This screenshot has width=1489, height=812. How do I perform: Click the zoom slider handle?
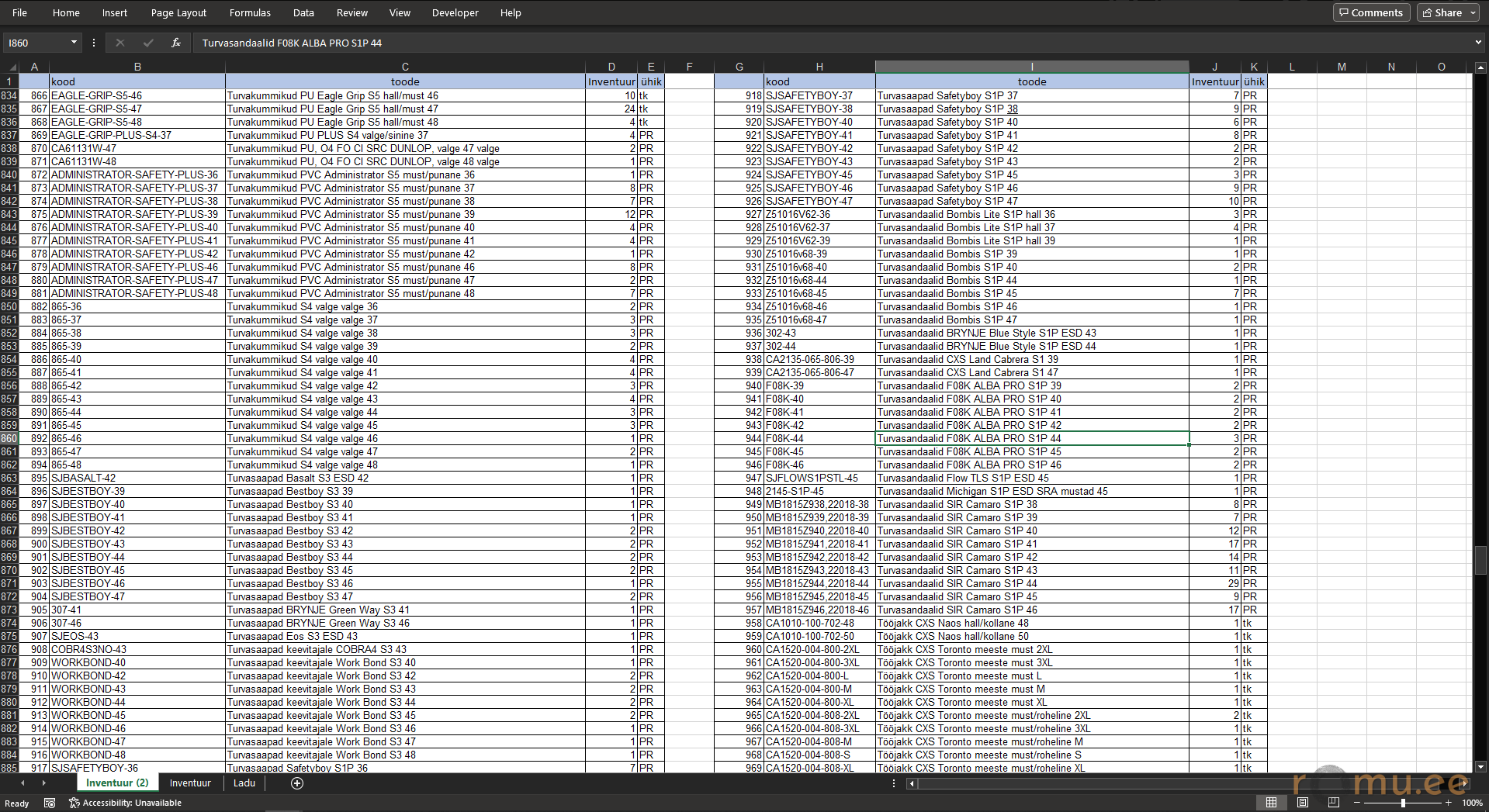[1403, 803]
